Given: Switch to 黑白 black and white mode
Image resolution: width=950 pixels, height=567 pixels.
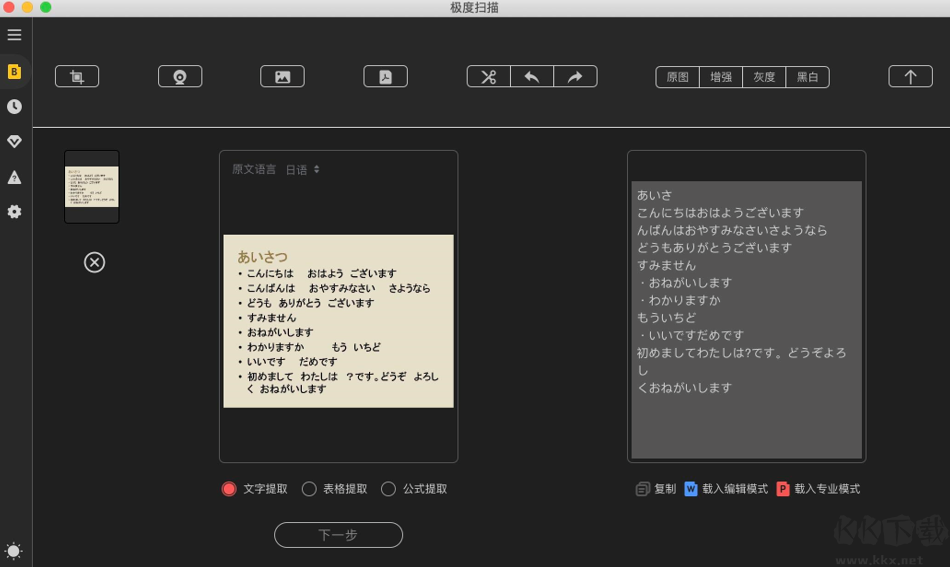Looking at the screenshot, I should click(808, 77).
